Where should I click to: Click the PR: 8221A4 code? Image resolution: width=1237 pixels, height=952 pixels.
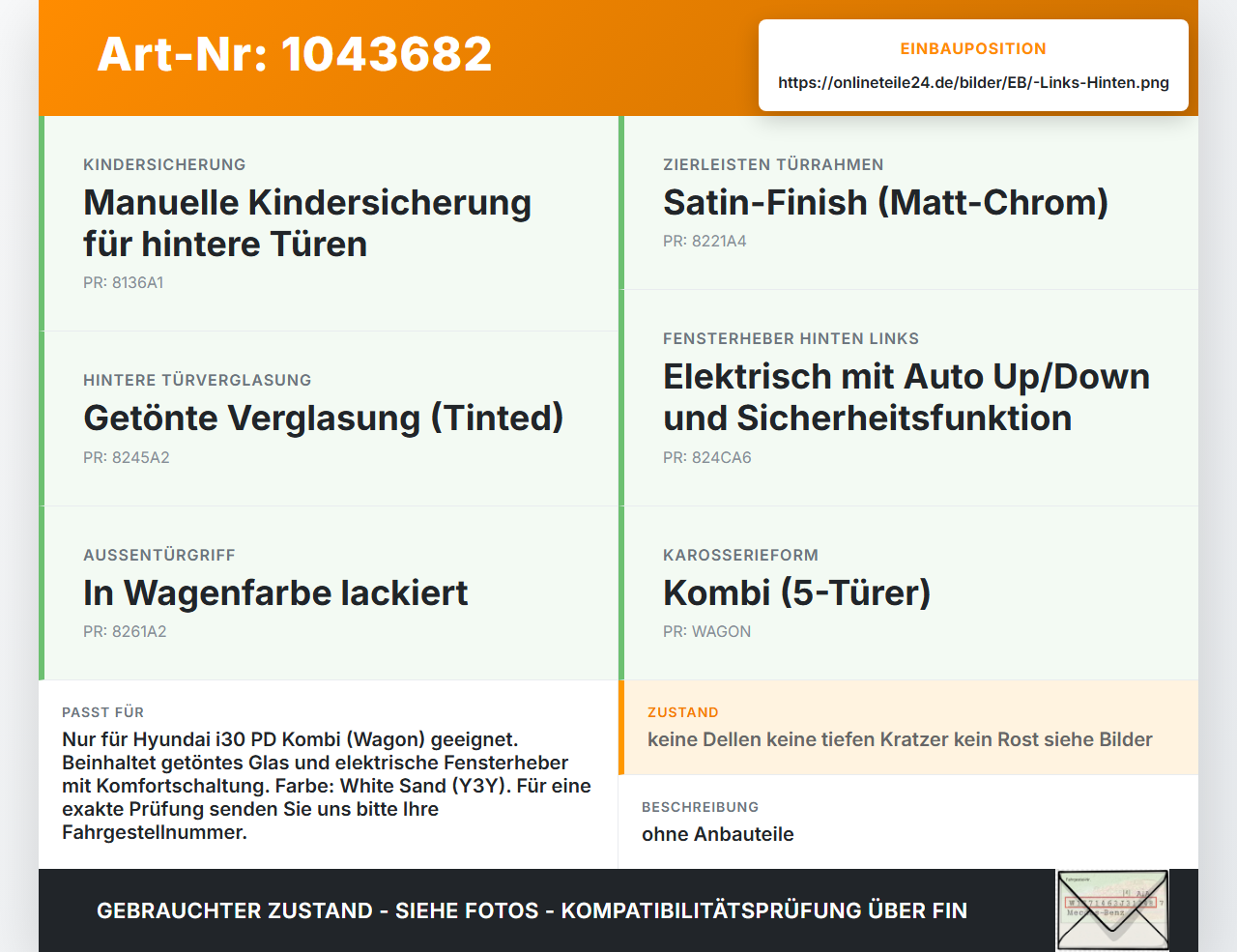705,242
